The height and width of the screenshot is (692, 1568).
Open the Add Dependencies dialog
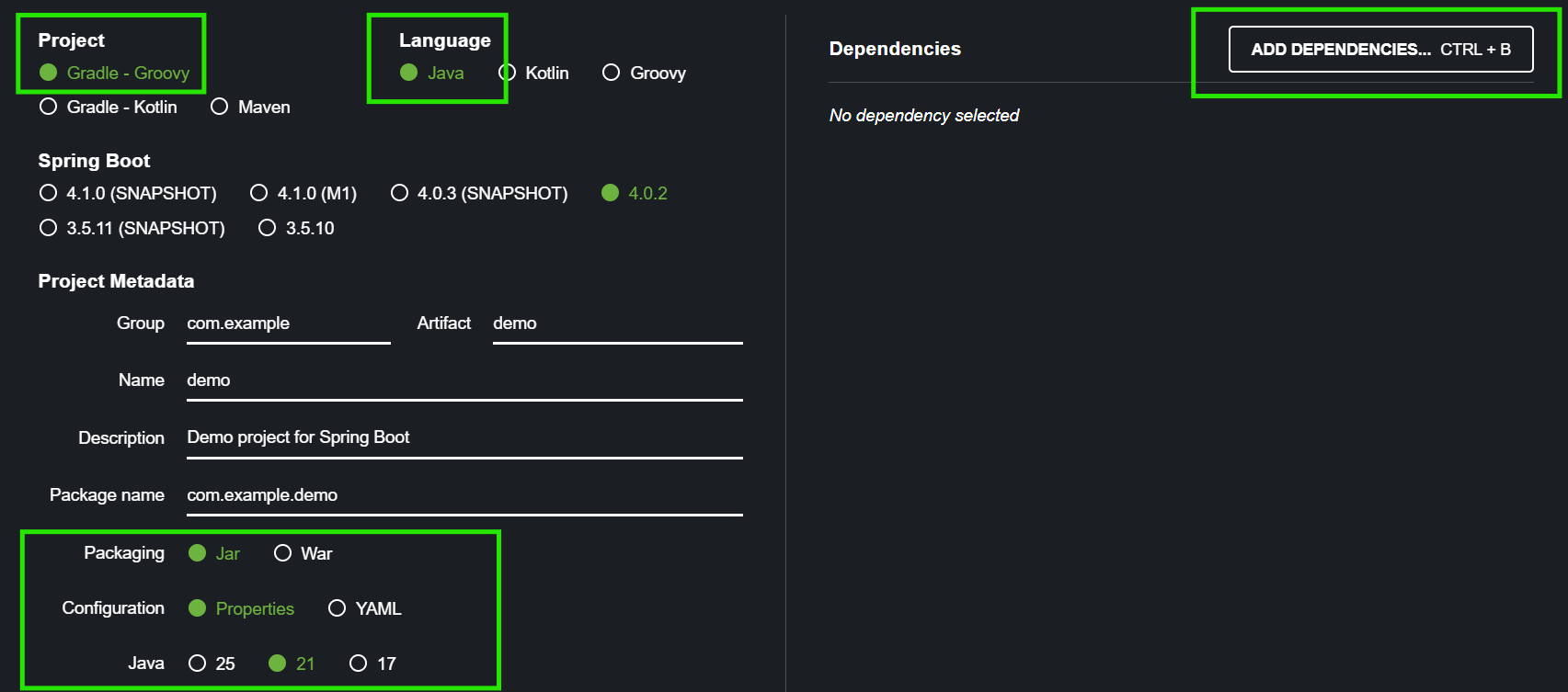pos(1380,50)
